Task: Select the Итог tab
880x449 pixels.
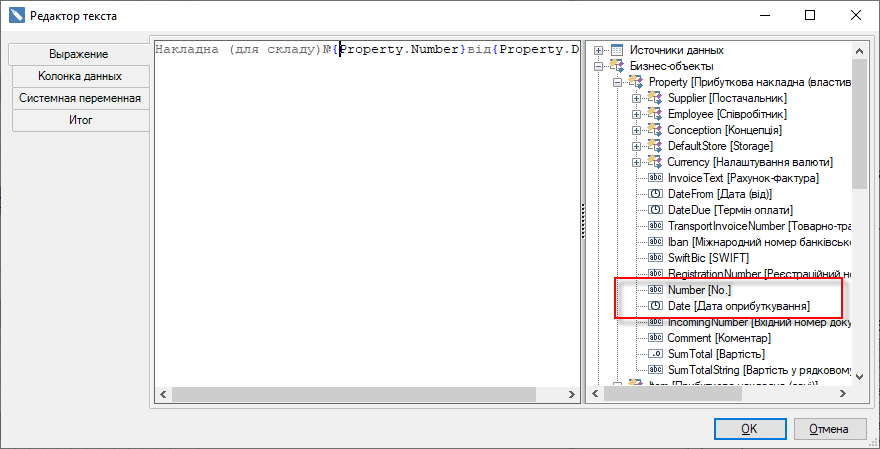Action: tap(80, 120)
